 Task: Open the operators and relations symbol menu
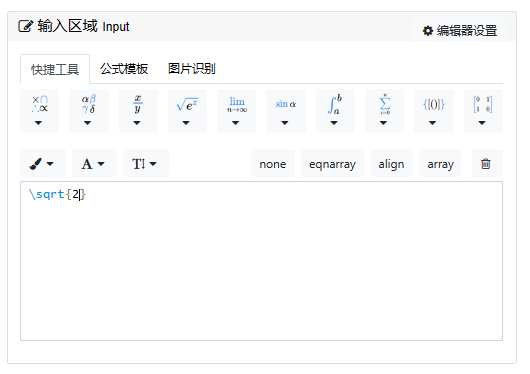40,111
